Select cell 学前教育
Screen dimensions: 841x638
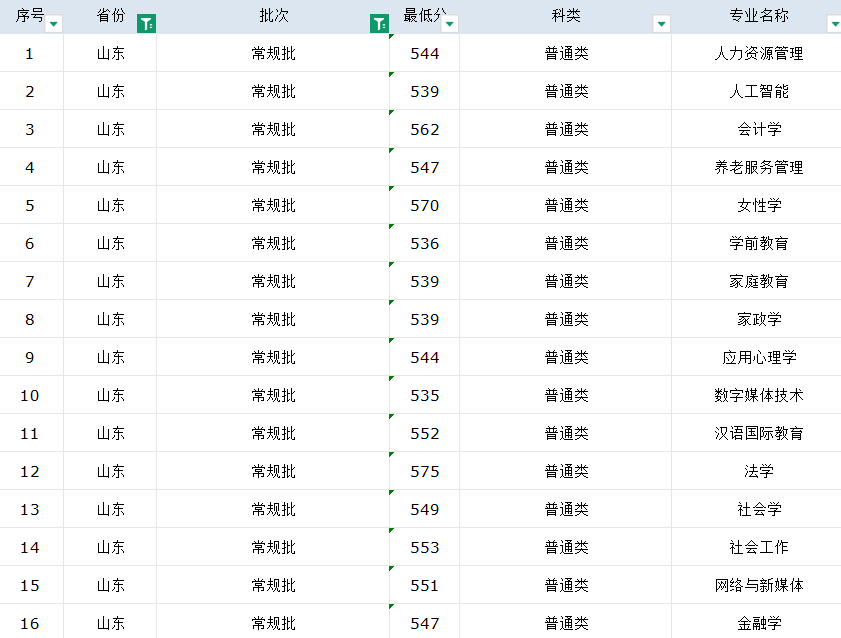coord(756,243)
